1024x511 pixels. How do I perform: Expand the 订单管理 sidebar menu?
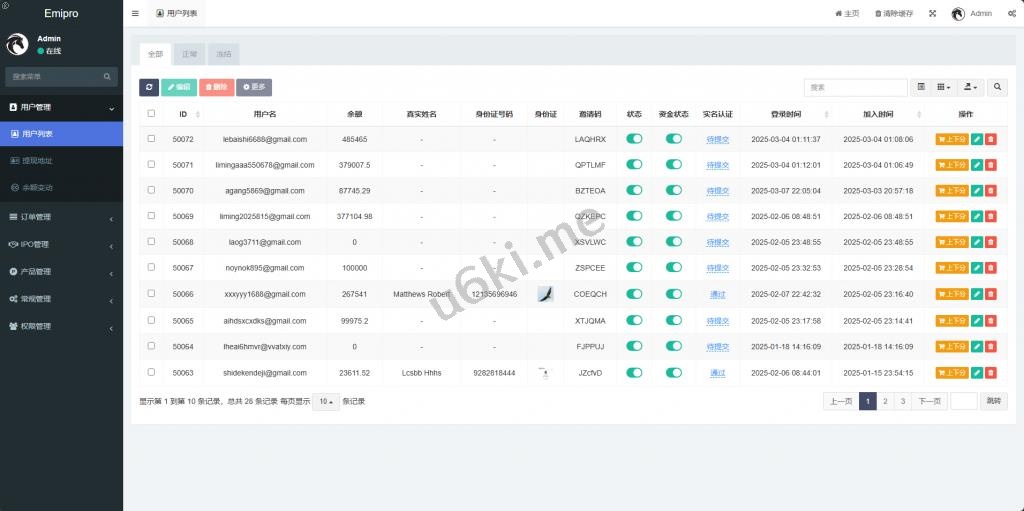61,217
